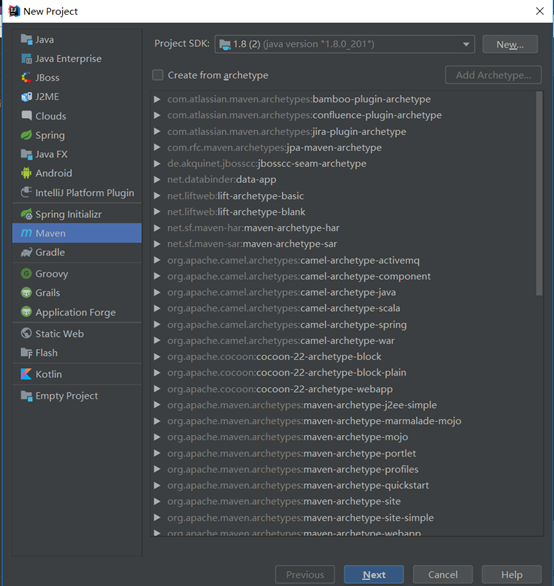Select maven-archetype-j2ee-simple row text
Image resolution: width=554 pixels, height=586 pixels.
click(302, 405)
